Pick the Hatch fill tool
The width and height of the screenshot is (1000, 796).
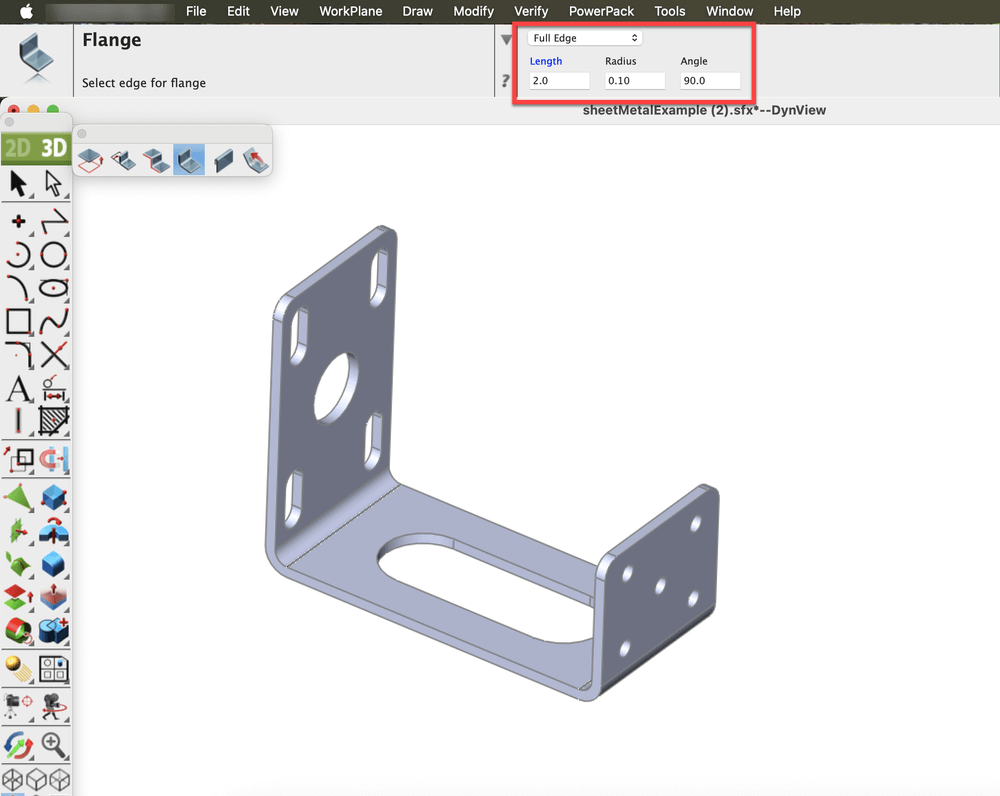54,421
